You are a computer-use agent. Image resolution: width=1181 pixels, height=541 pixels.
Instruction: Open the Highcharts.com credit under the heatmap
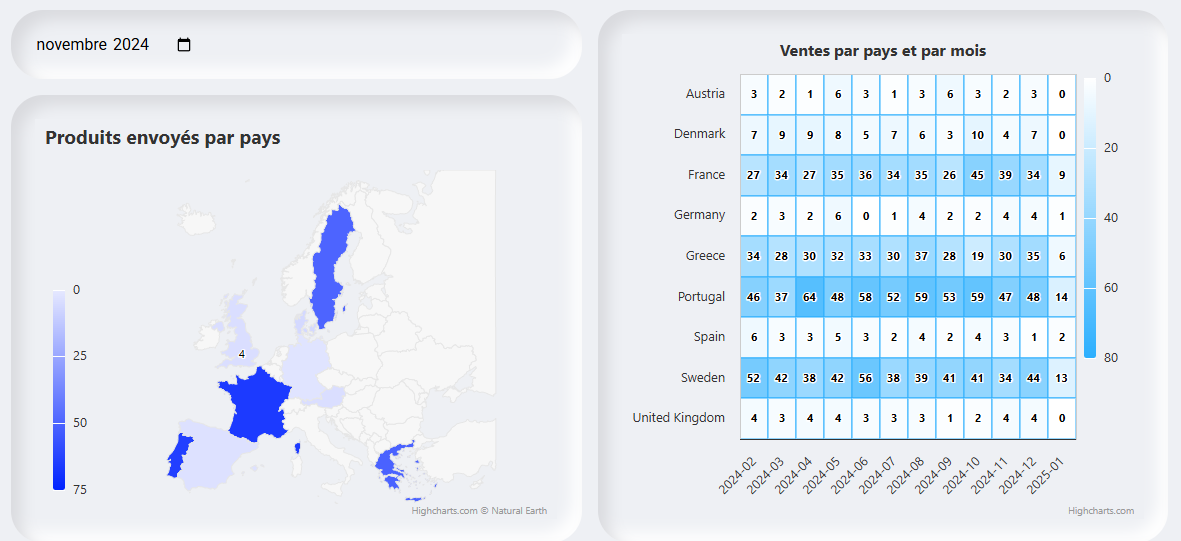coord(1100,511)
